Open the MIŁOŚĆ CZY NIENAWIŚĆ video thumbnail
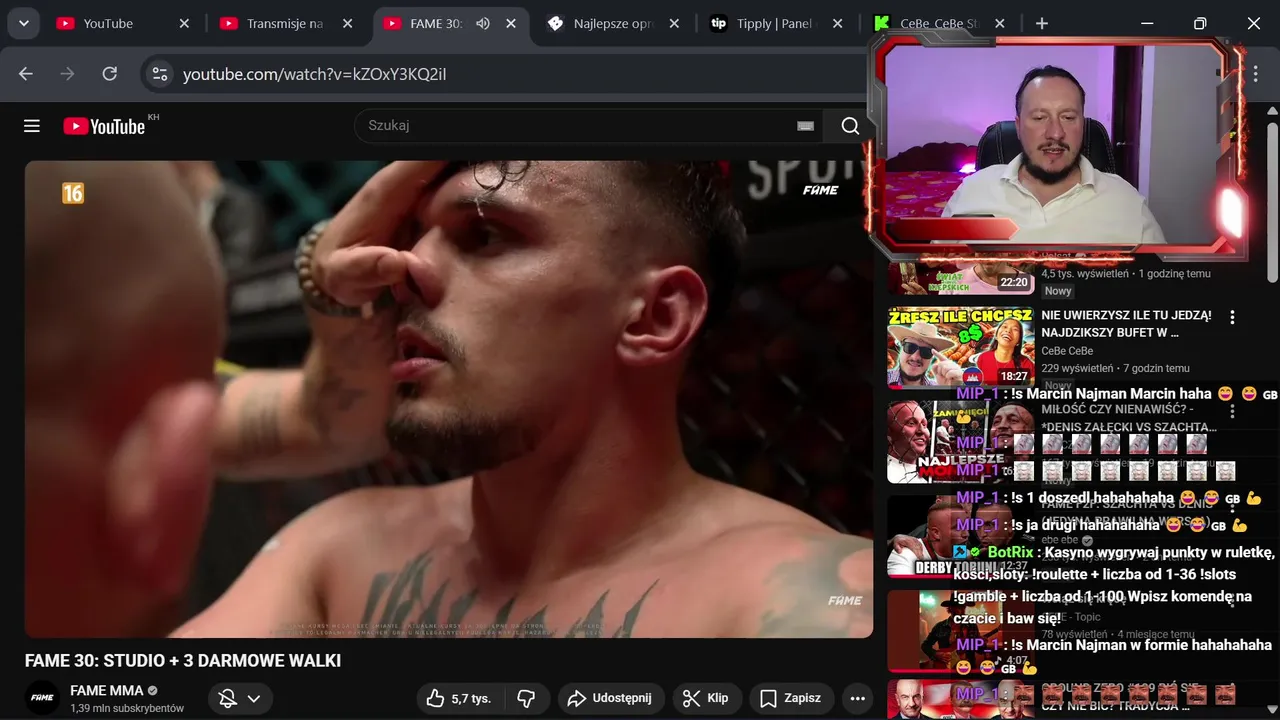This screenshot has height=720, width=1280. [961, 442]
